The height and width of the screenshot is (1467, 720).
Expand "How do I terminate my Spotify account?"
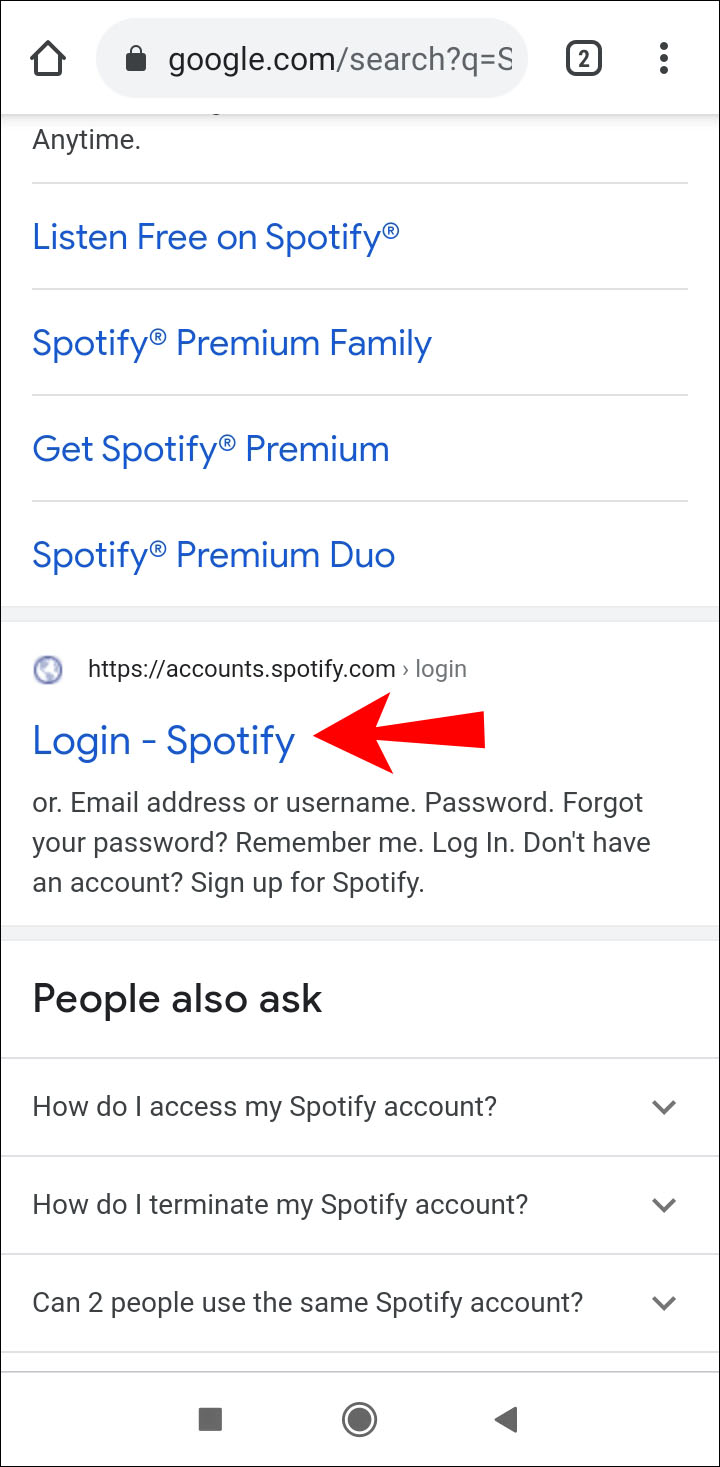pyautogui.click(x=280, y=1205)
